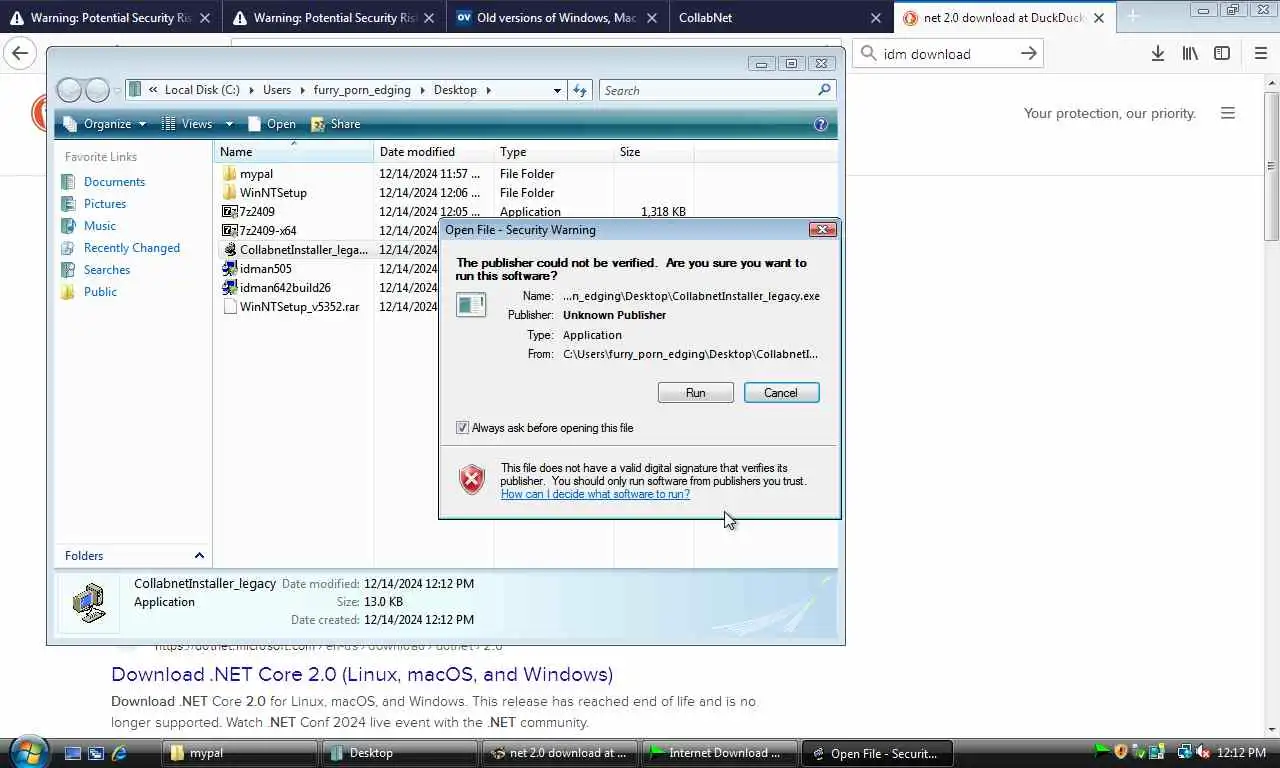Switch to Old versions of Windows tab
The width and height of the screenshot is (1280, 768).
[x=556, y=18]
